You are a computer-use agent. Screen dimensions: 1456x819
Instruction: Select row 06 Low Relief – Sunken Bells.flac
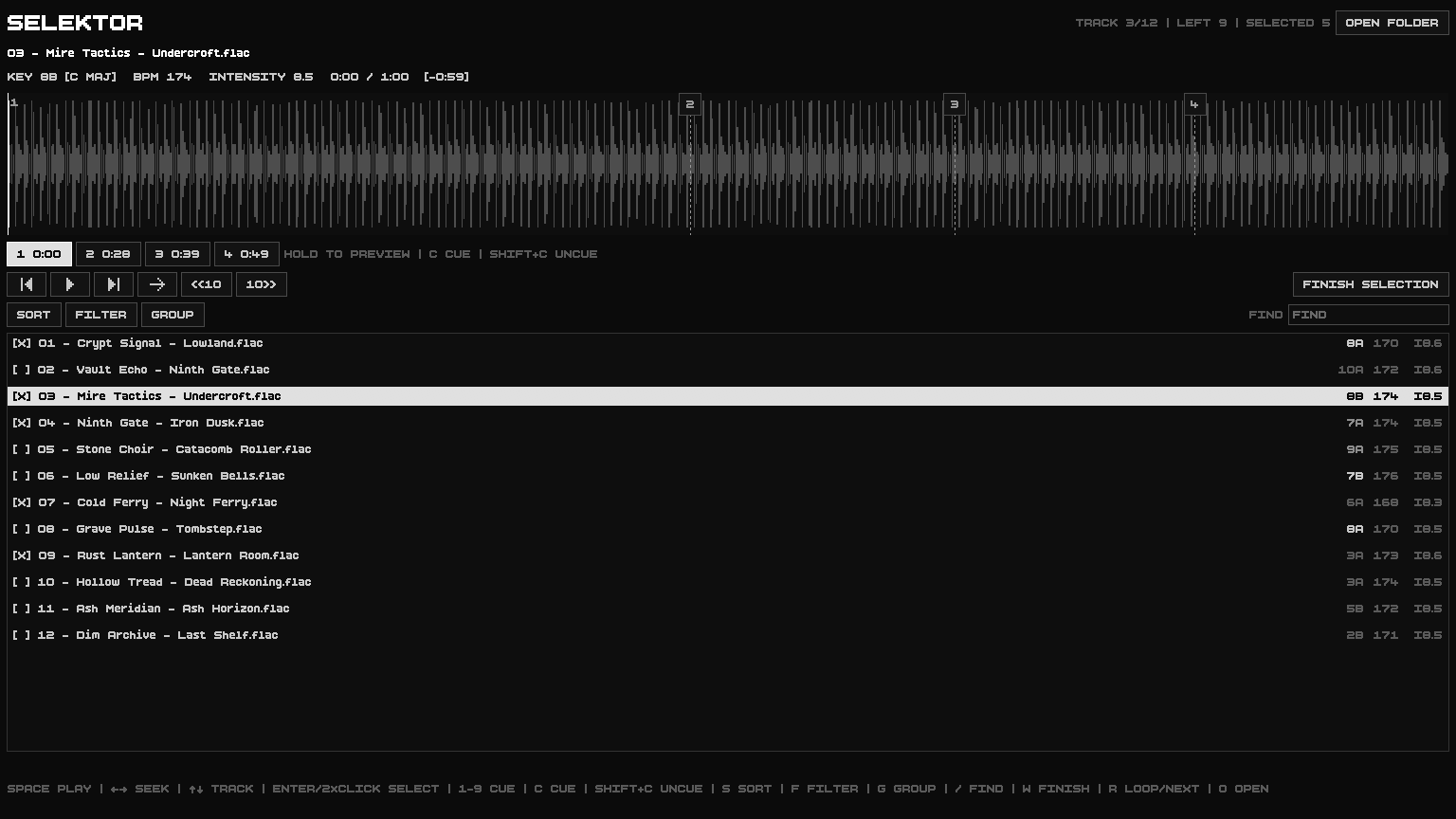[x=728, y=476]
